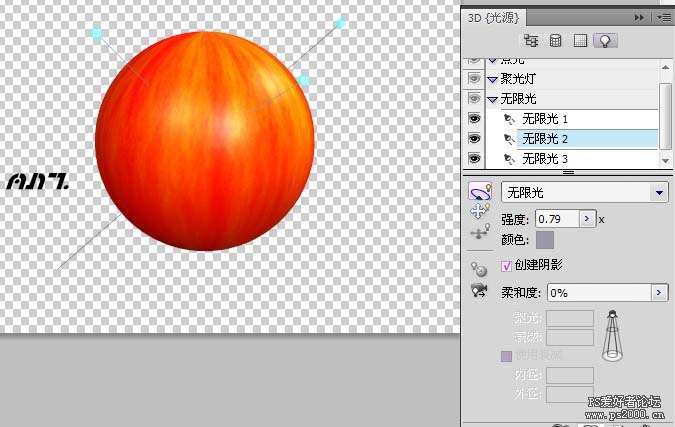Select the meshes filter icon
Image resolution: width=675 pixels, height=427 pixels.
555,41
